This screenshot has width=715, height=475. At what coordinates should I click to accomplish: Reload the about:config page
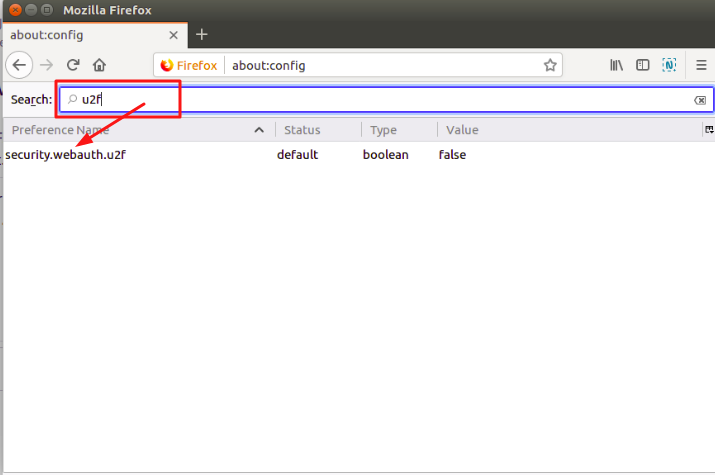[73, 65]
